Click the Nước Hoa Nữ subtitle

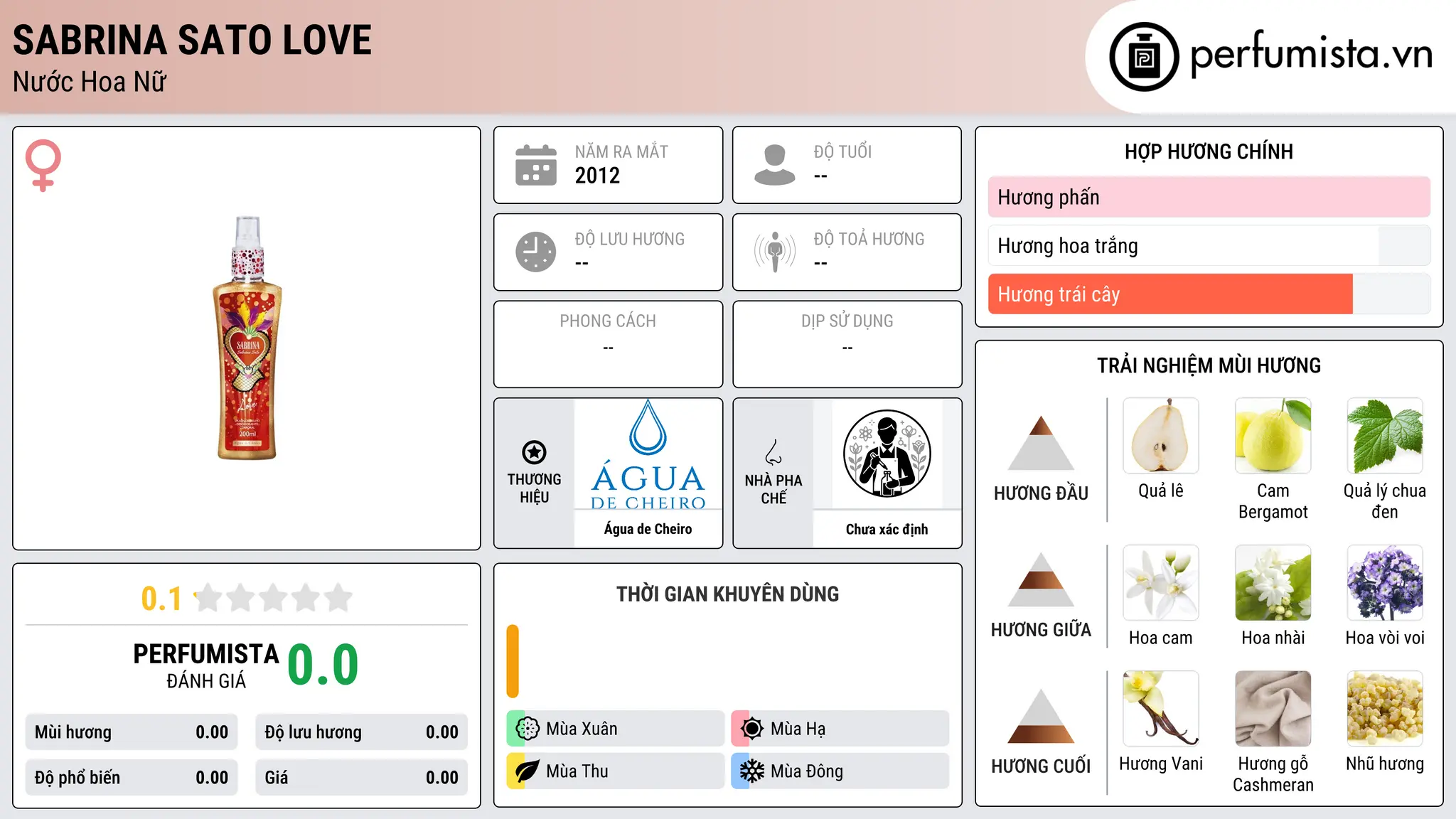click(x=90, y=82)
